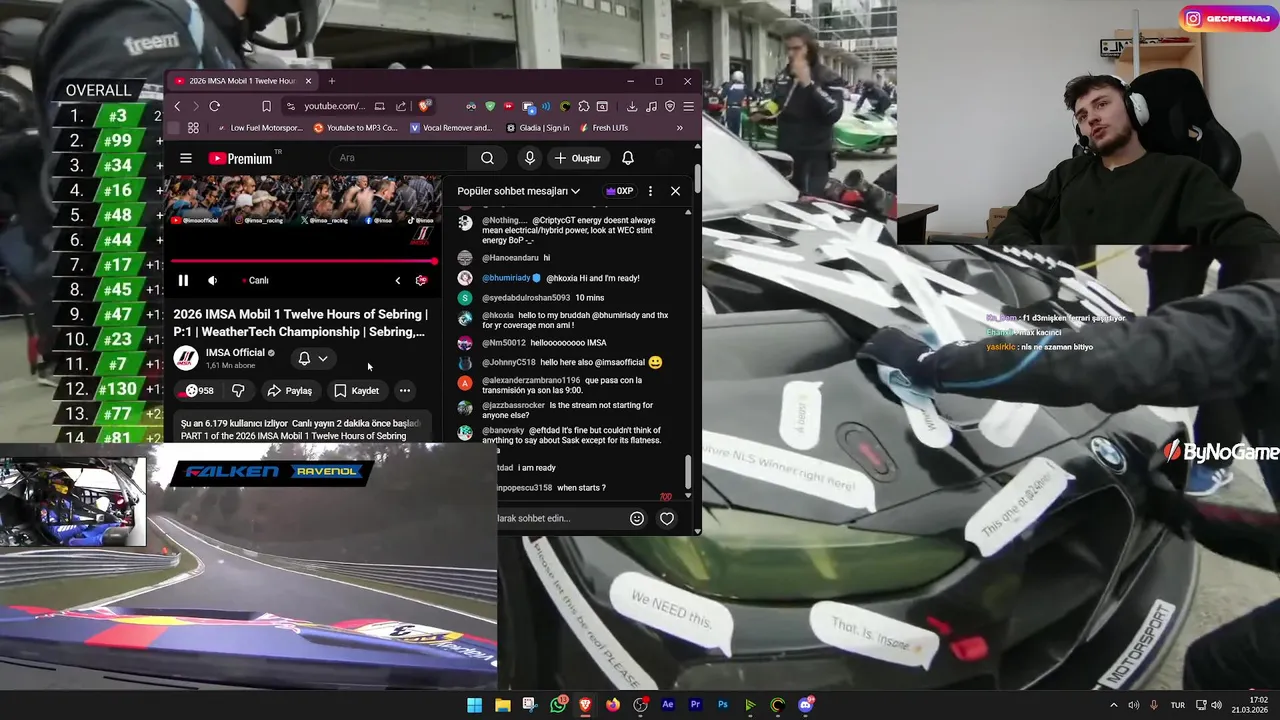
Task: Jump to live with Canlı indicator
Action: tap(255, 281)
